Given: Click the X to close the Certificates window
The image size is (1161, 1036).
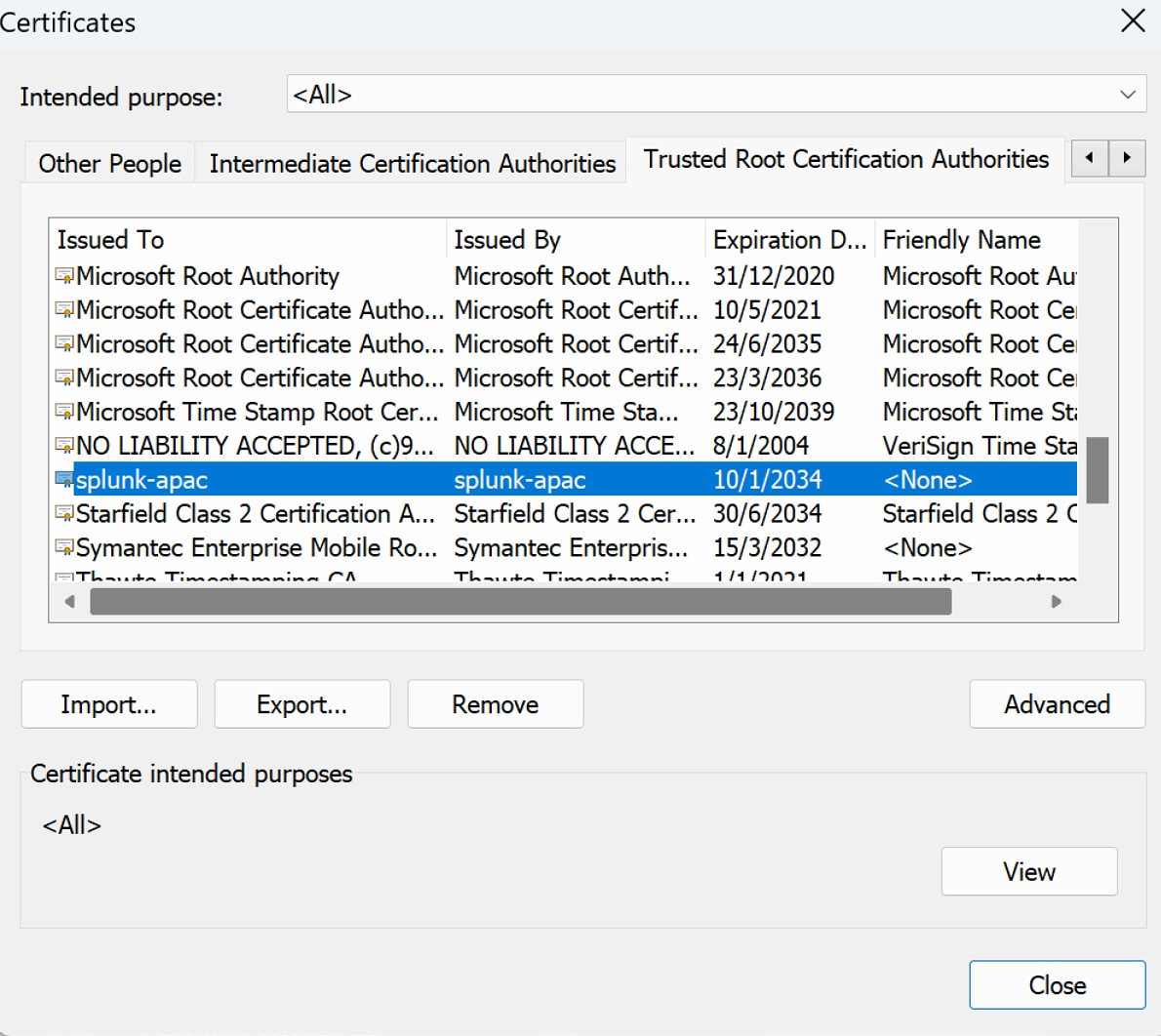Looking at the screenshot, I should click(1133, 20).
